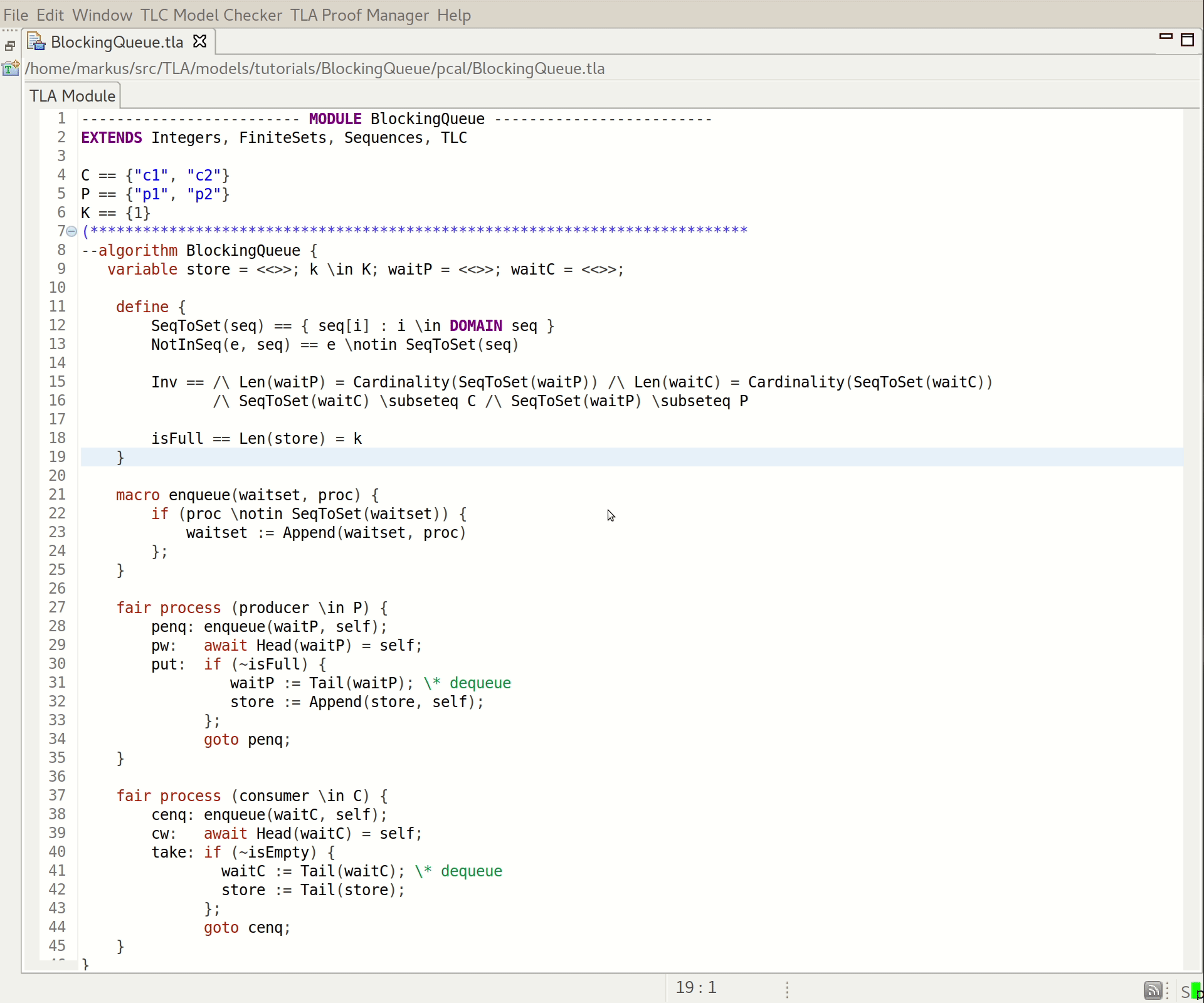Open the Help menu
Viewport: 1204px width, 1003px height.
pos(453,15)
